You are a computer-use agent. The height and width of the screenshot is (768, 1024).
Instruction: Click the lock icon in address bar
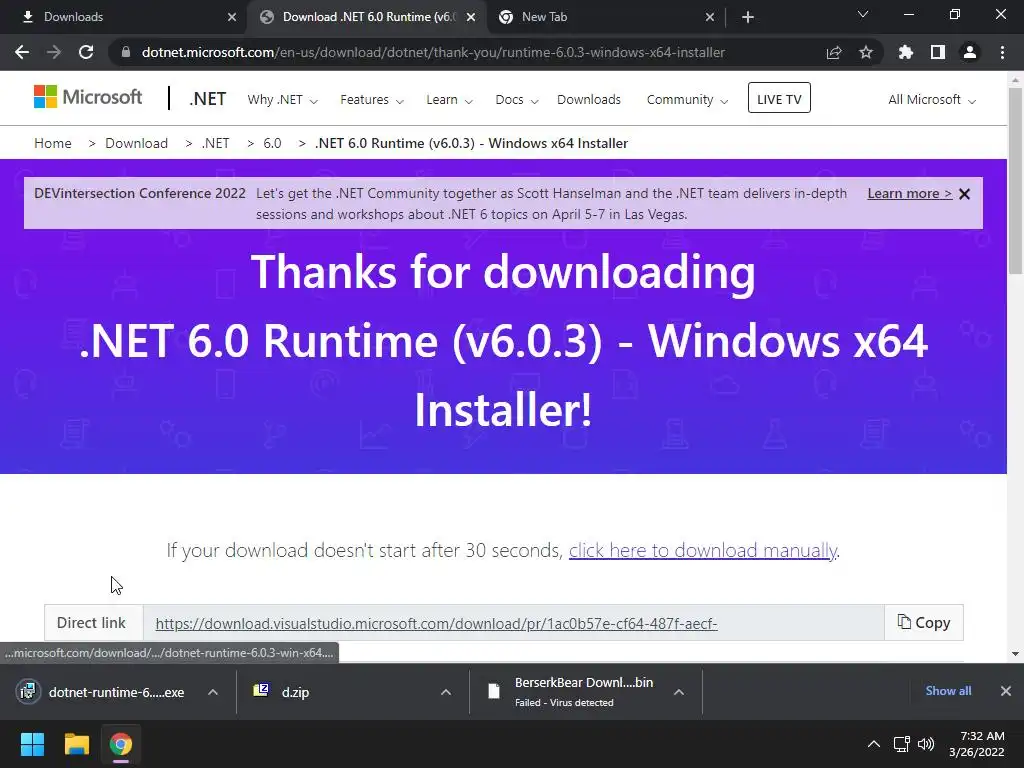(126, 52)
